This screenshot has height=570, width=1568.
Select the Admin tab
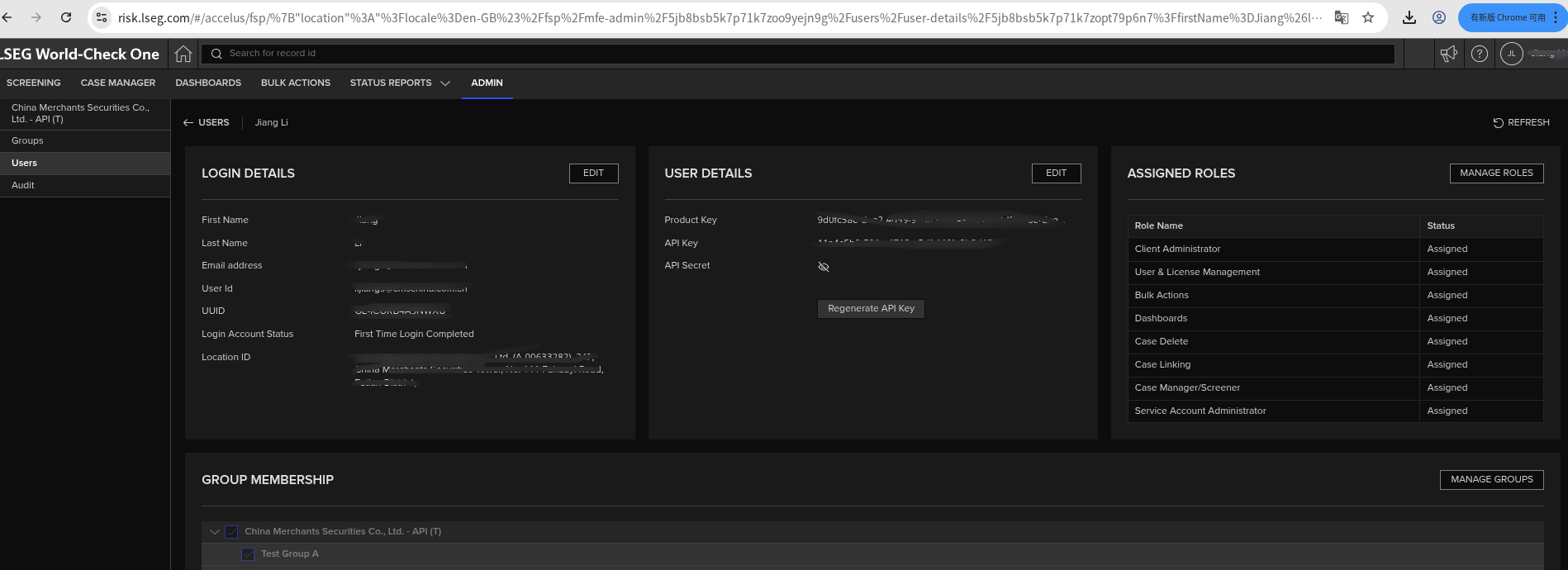[x=487, y=83]
